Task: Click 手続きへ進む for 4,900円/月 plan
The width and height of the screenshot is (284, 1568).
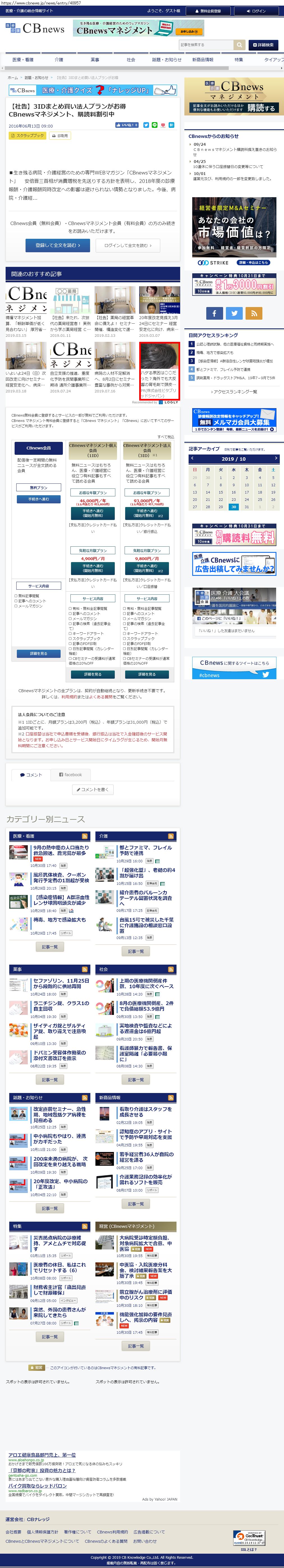Action: click(92, 569)
